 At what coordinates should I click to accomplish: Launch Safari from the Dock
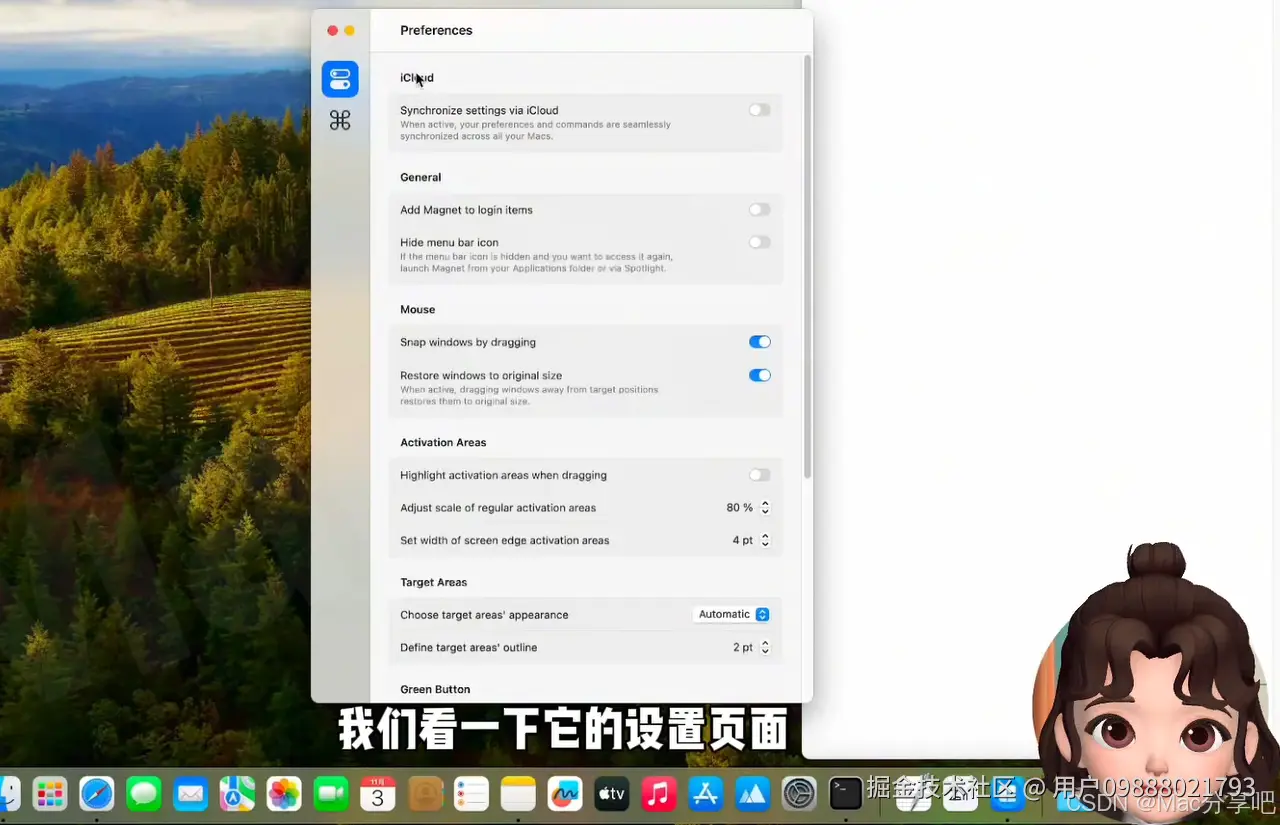point(97,795)
